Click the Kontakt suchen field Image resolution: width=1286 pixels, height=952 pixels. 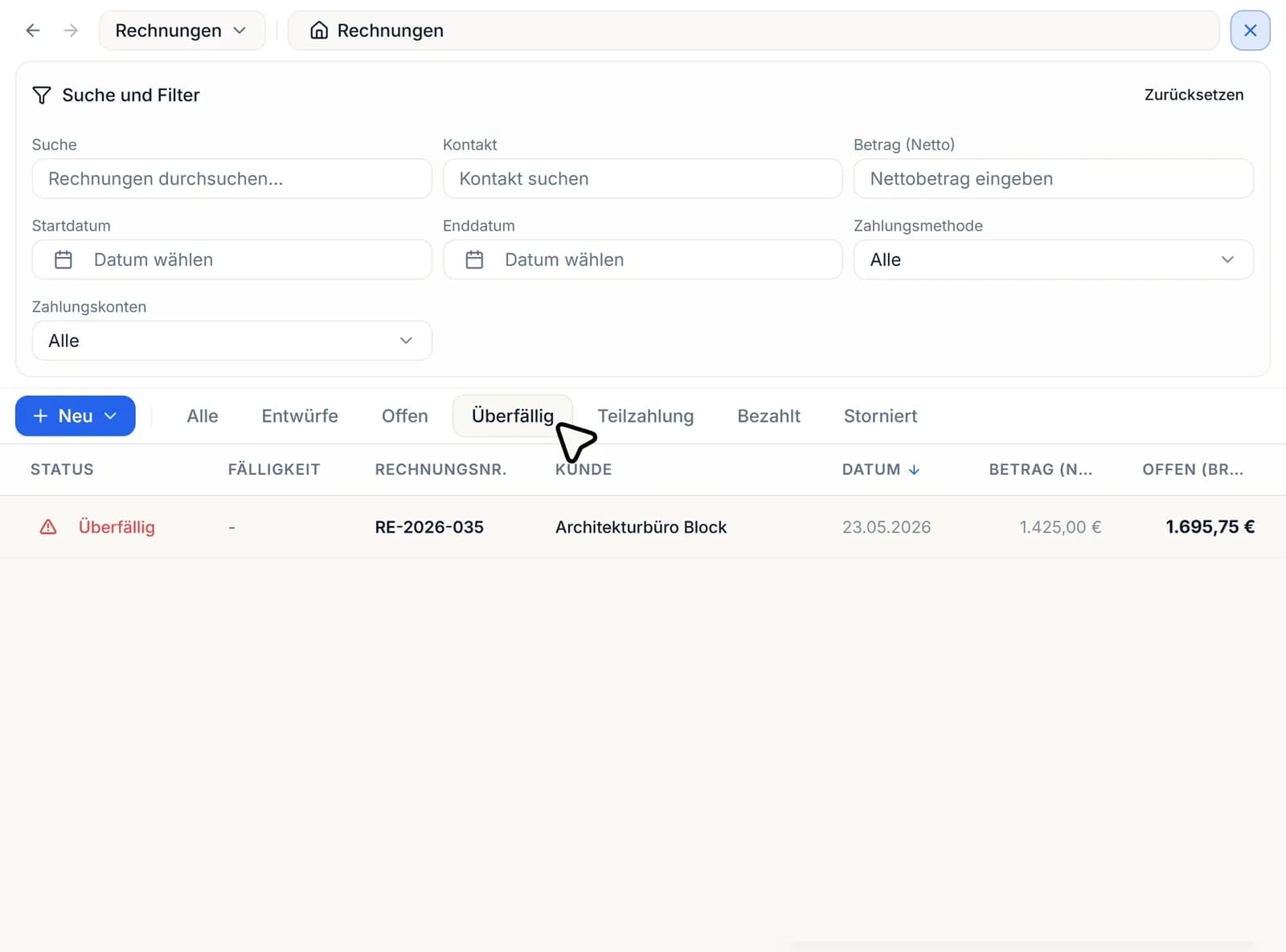pos(642,178)
